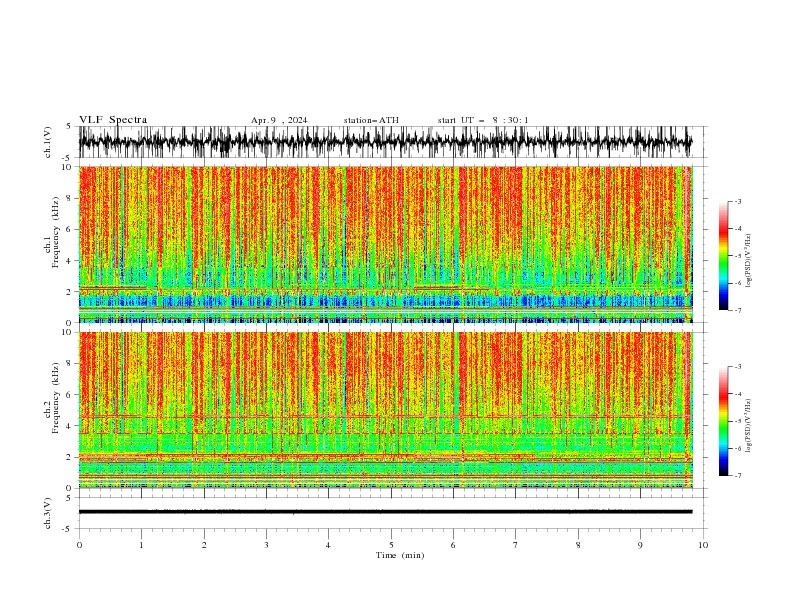Click time axis tick label "8"
Screen dimensions: 792x612
coord(578,545)
